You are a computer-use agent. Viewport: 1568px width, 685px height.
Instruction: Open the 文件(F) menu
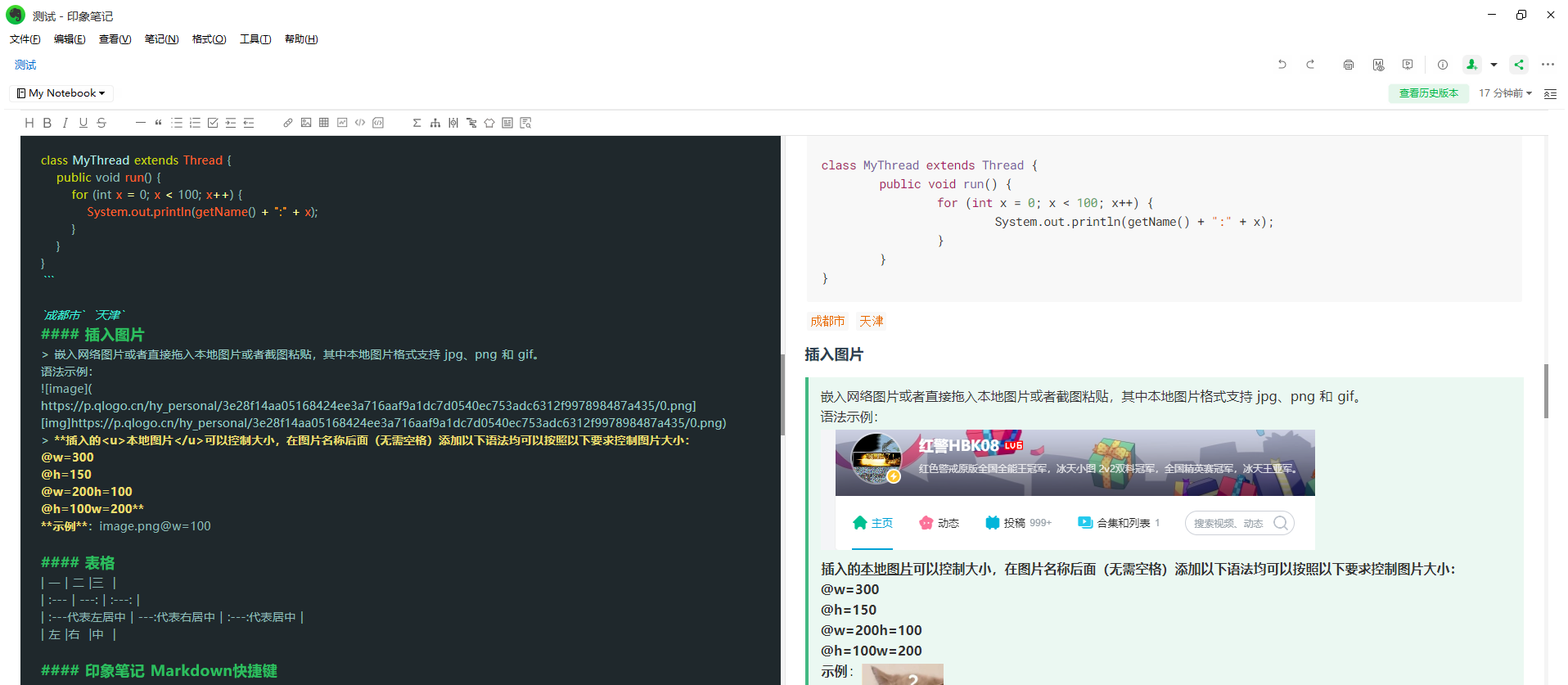tap(25, 39)
